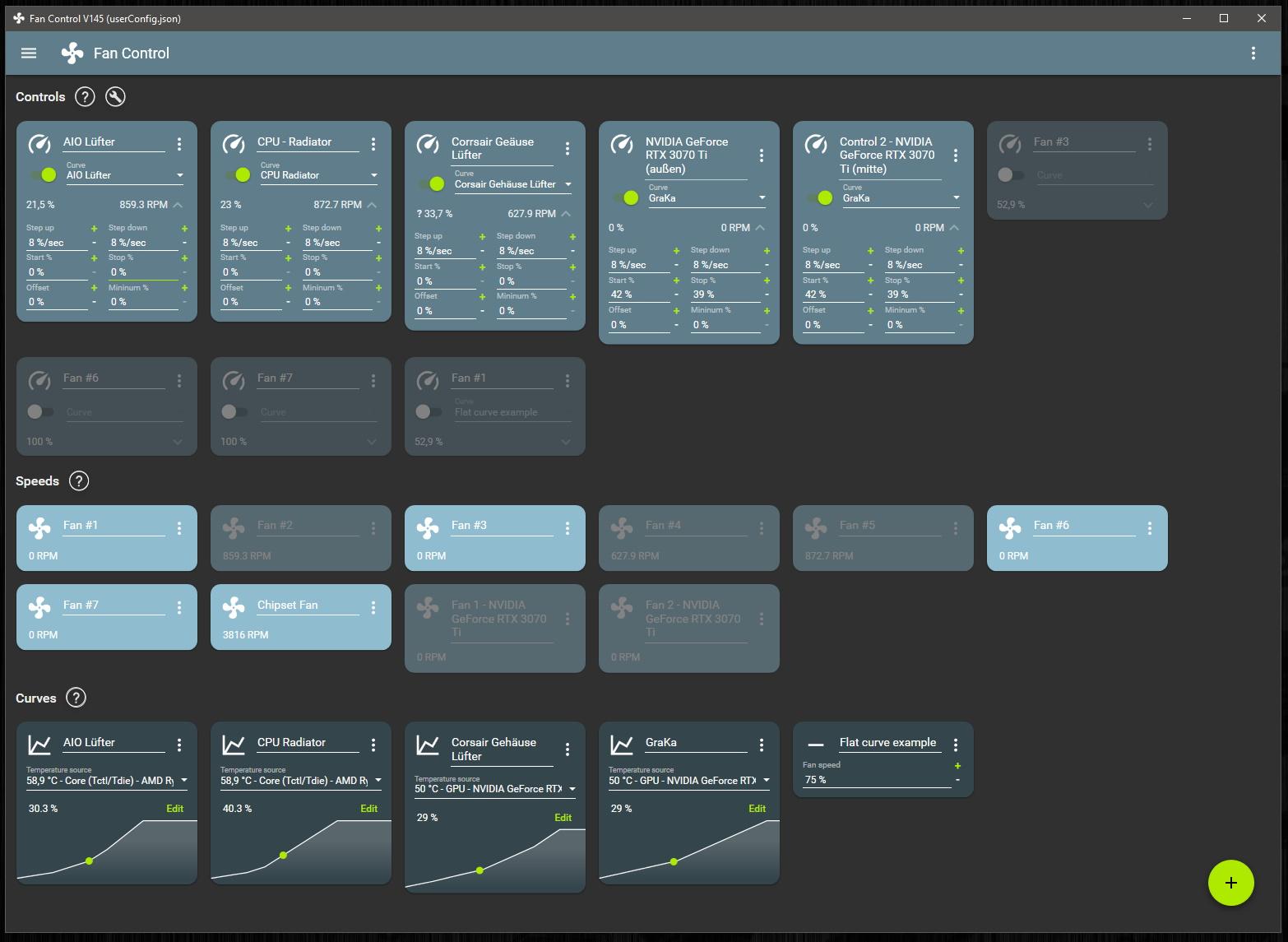Increase Step up on AIO Lüfter card
The height and width of the screenshot is (942, 1288).
pos(94,229)
